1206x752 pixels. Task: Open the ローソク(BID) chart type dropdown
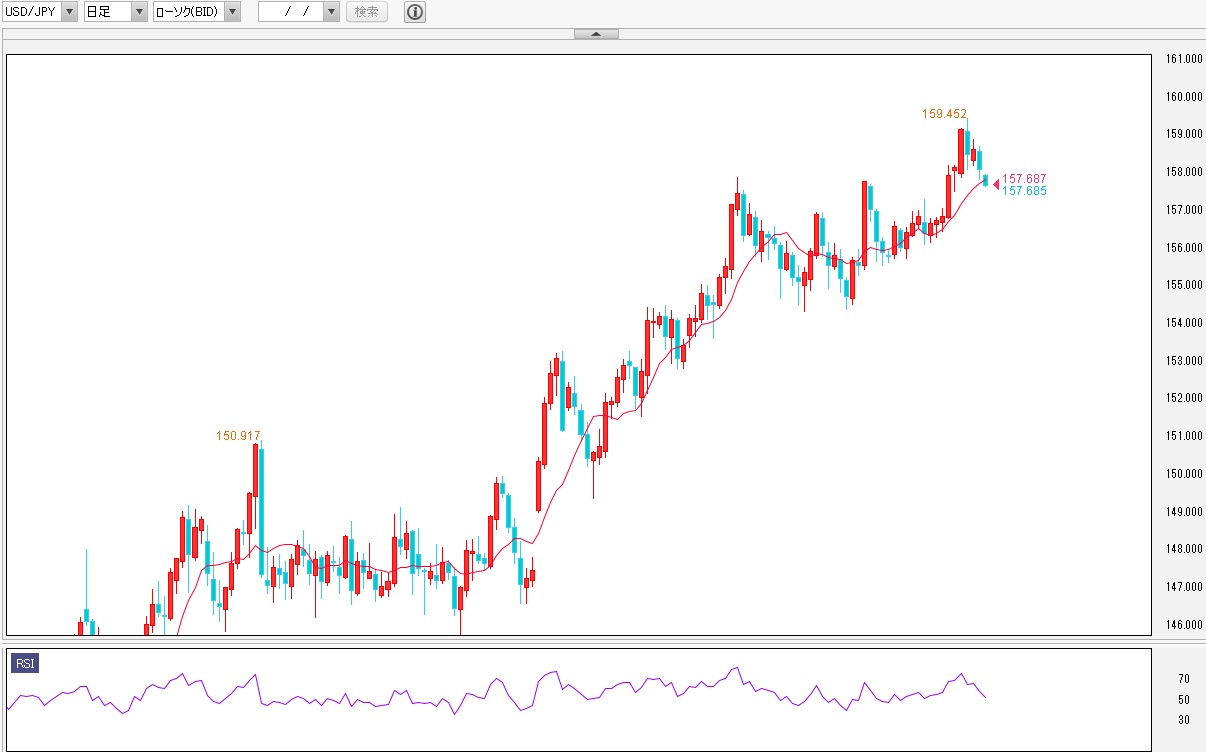point(231,12)
